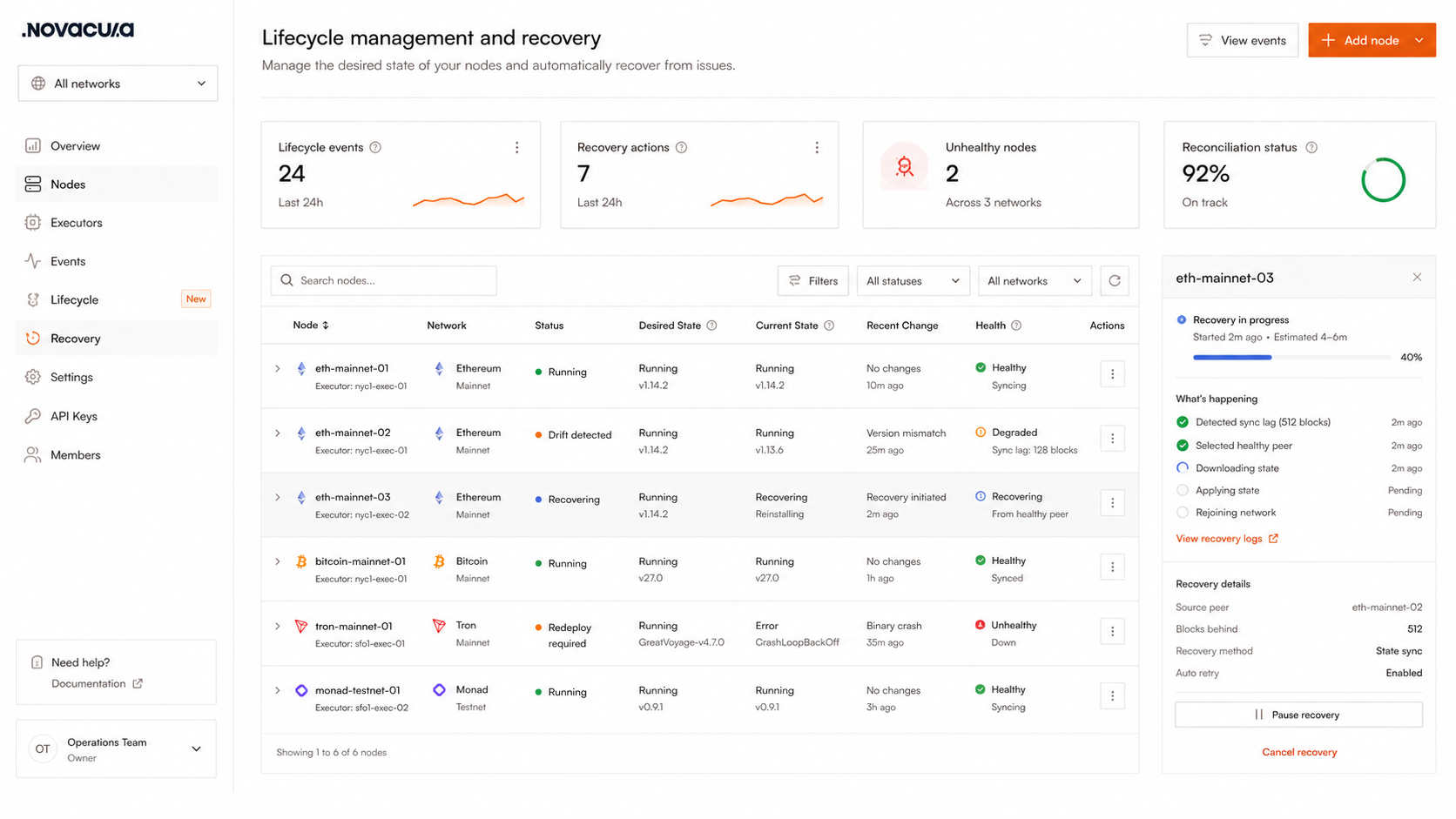Click Cancel recovery link

click(1299, 752)
